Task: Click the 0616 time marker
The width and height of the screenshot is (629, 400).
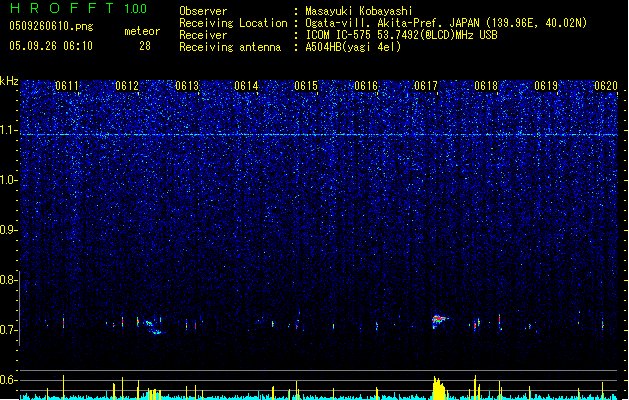Action: (x=366, y=86)
